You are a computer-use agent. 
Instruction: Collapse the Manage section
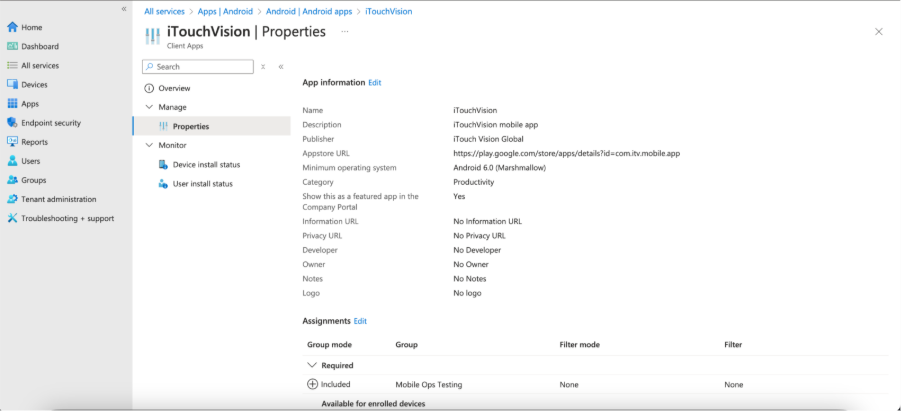pyautogui.click(x=149, y=107)
